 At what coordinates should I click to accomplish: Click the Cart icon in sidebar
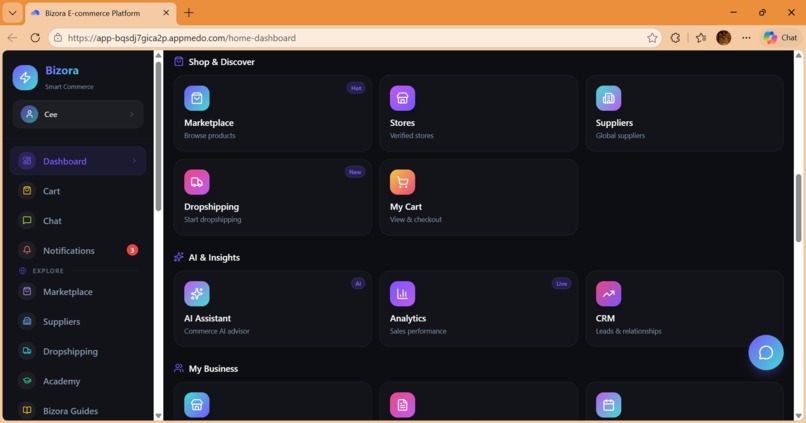point(27,191)
